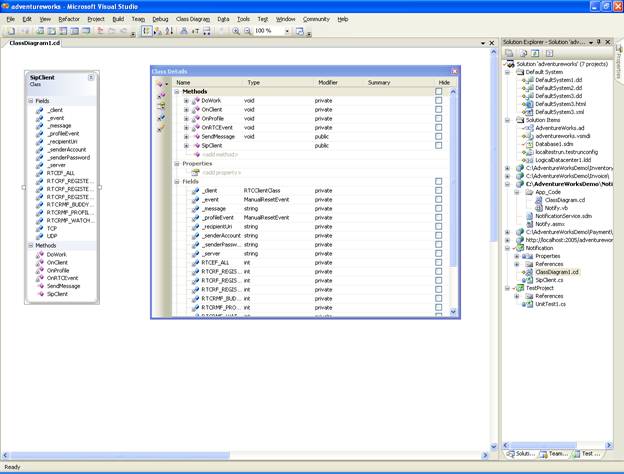The height and width of the screenshot is (474, 624).
Task: Check the Hide box for DoWork method
Action: tap(439, 101)
